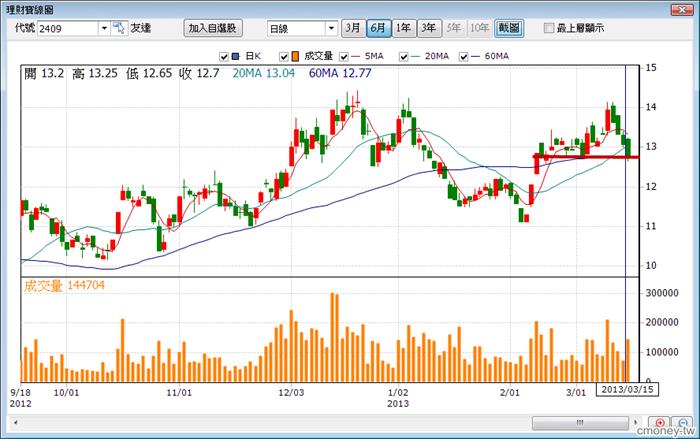The image size is (700, 439).
Task: Click the scrollbar right arrow below the chart
Action: pos(637,422)
